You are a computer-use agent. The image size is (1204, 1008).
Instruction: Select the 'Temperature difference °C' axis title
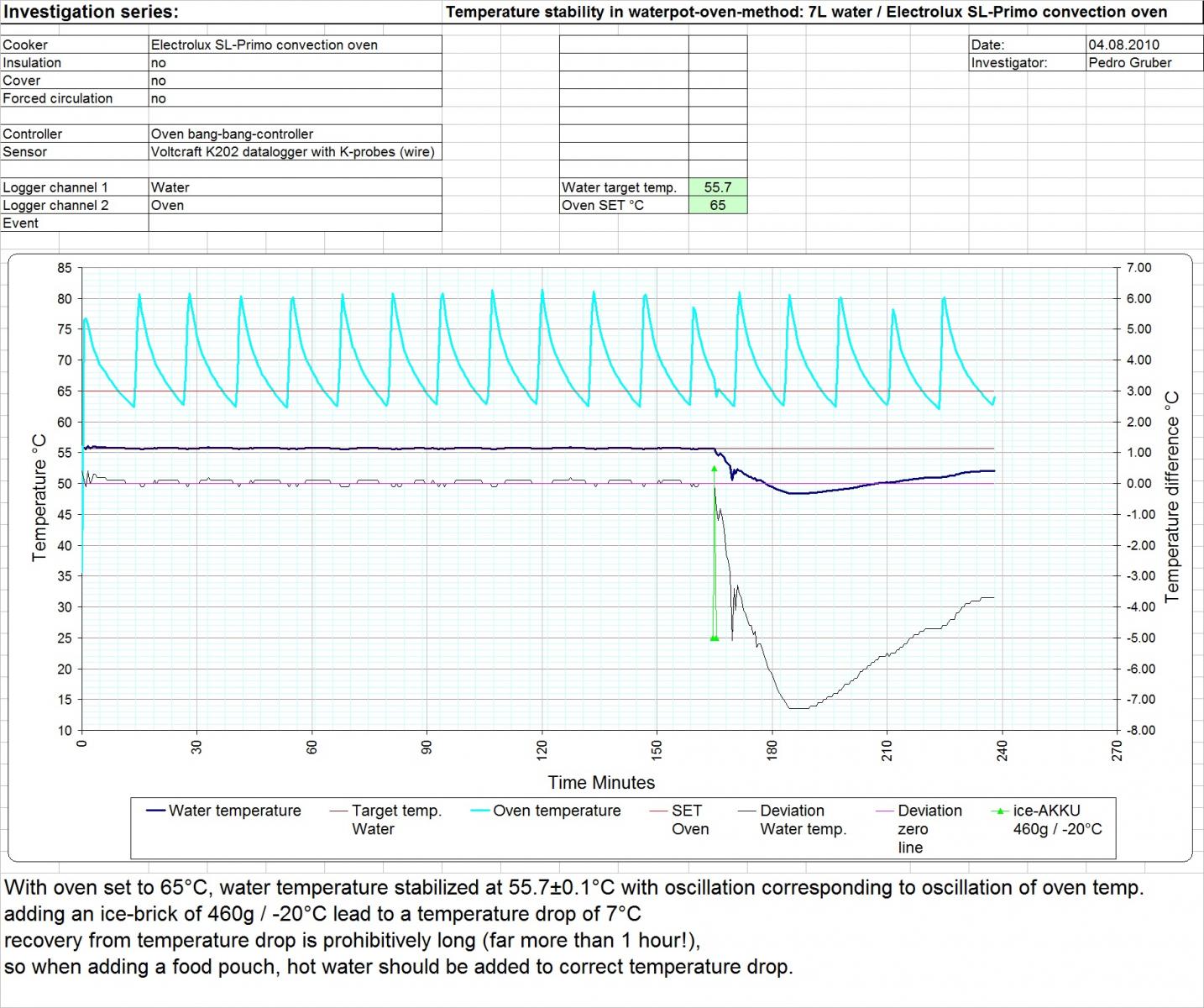(x=1172, y=497)
